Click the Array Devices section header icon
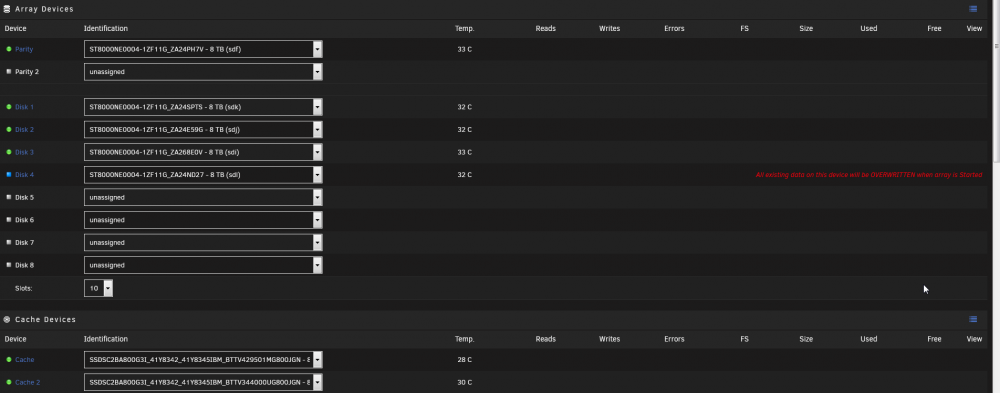Screen dimensions: 1000x393 [x=7, y=9]
